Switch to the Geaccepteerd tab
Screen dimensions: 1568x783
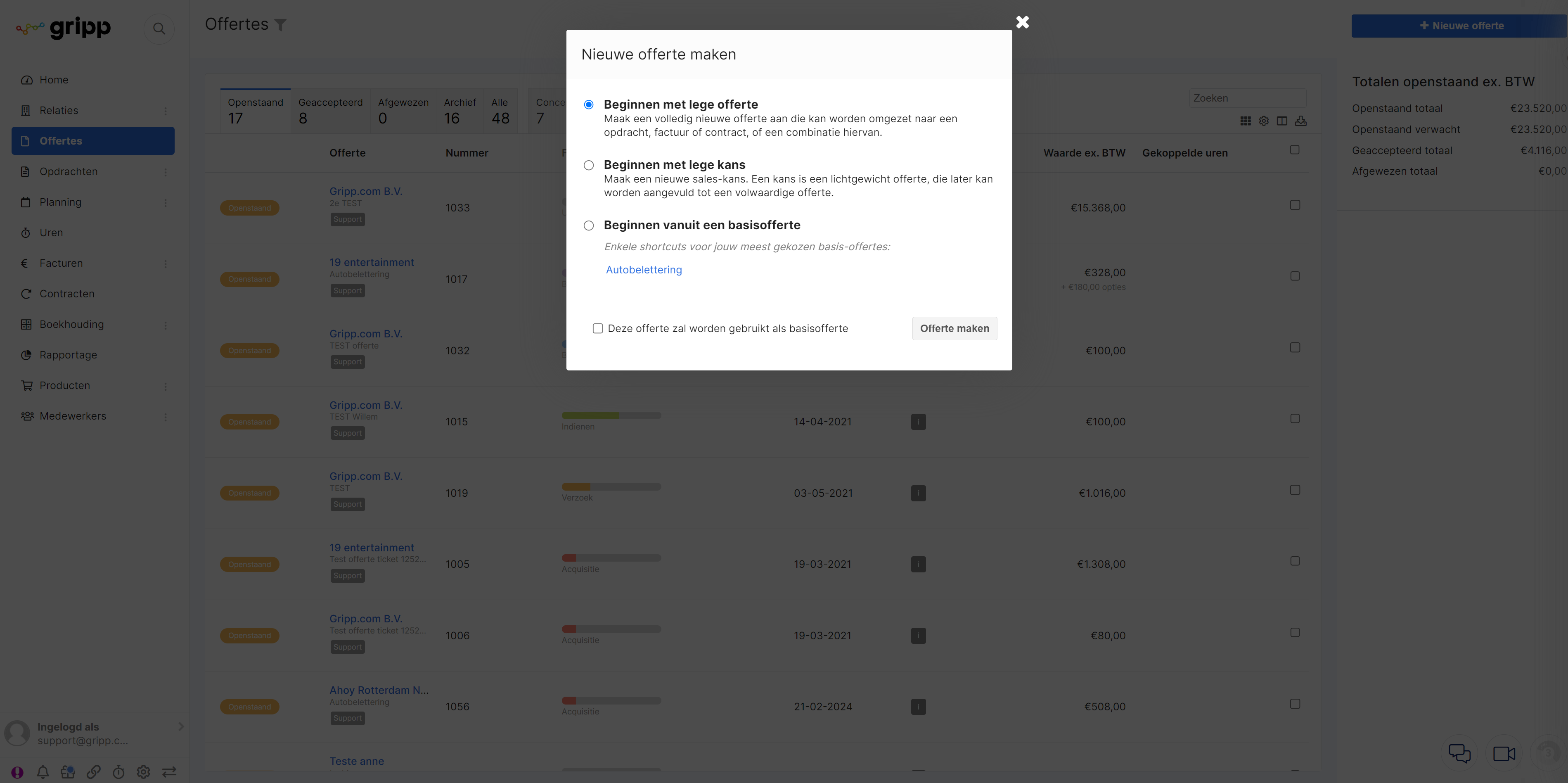click(330, 111)
